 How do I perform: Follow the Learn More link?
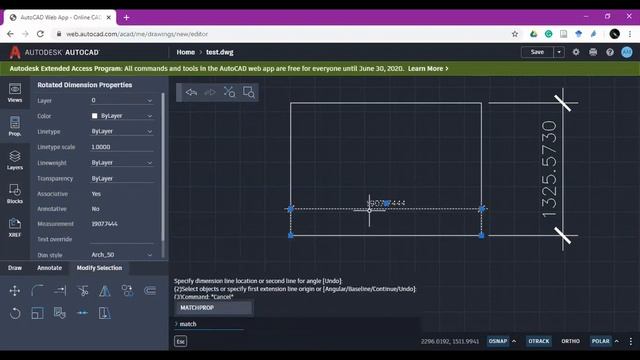click(428, 69)
